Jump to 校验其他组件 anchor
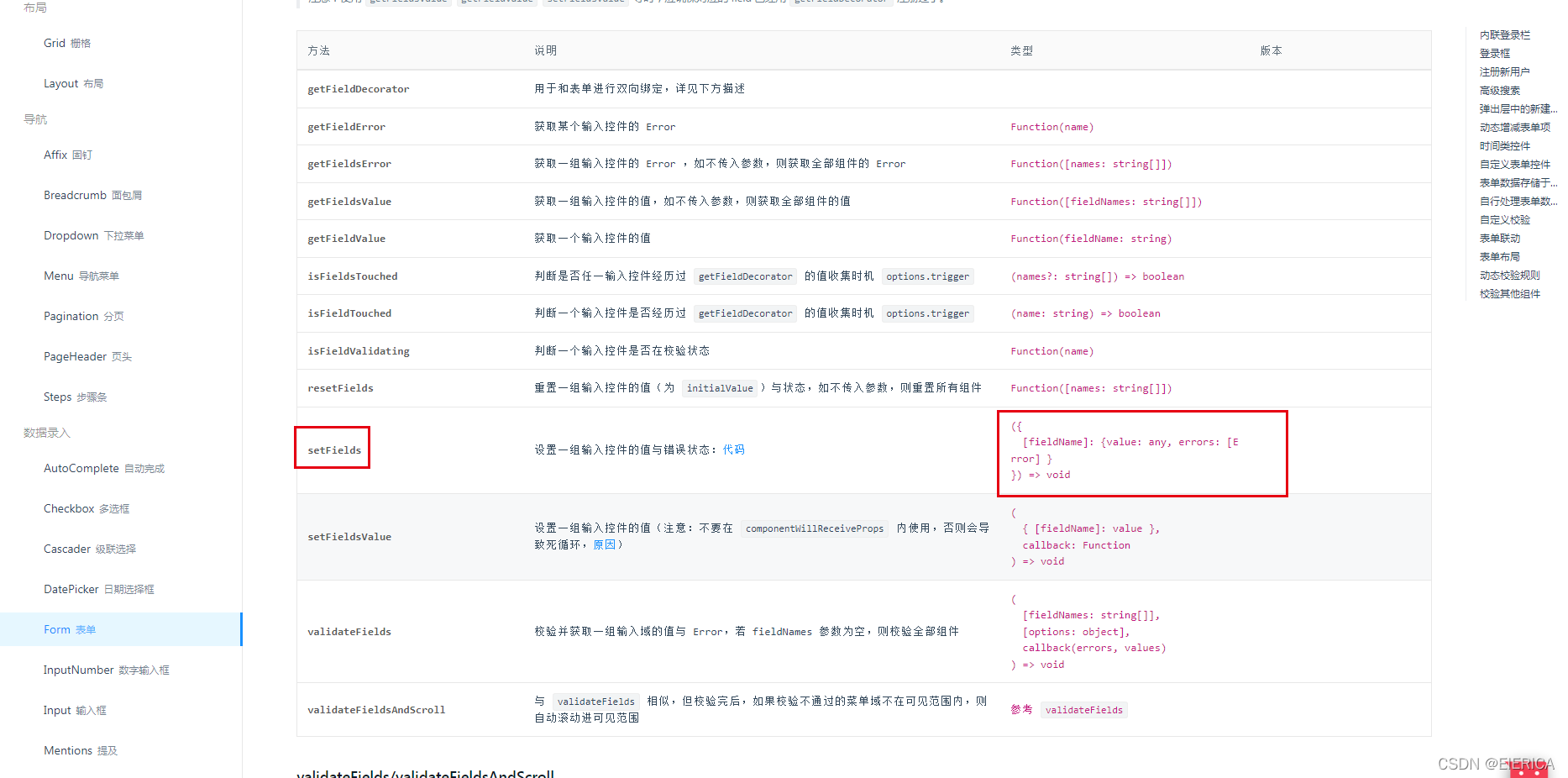This screenshot has height=778, width=1568. coord(1510,293)
